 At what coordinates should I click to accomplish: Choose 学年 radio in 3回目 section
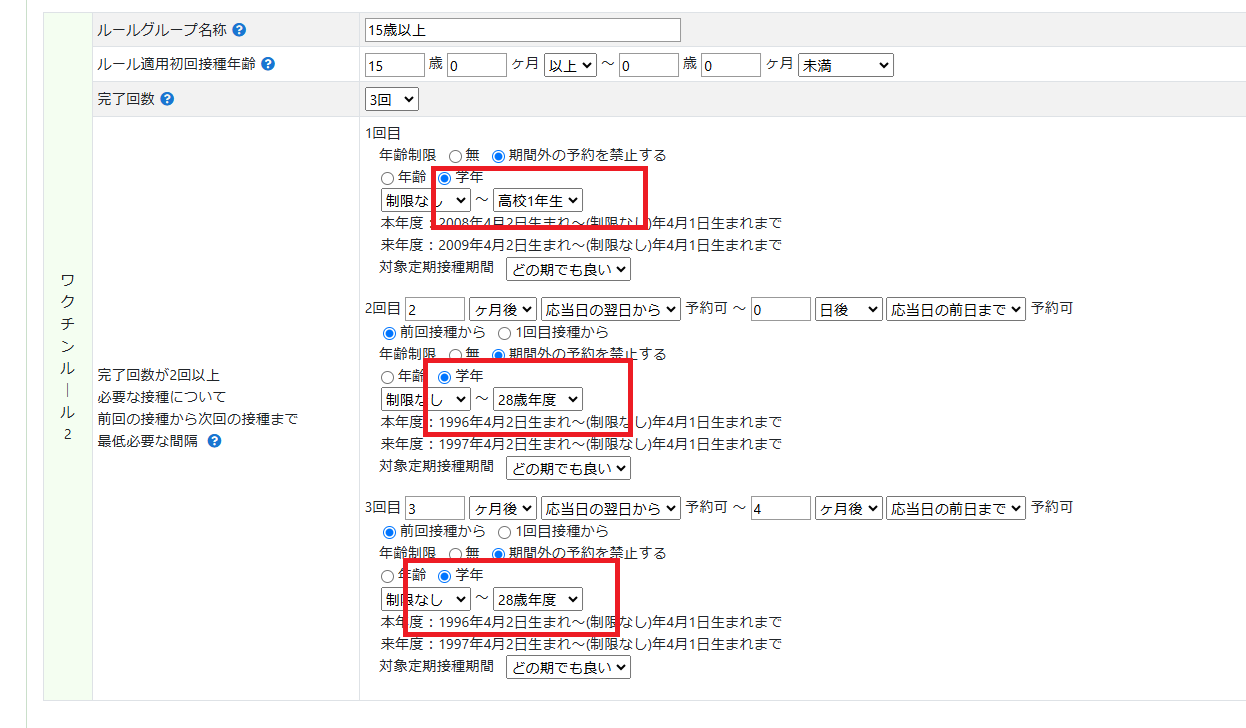[445, 576]
